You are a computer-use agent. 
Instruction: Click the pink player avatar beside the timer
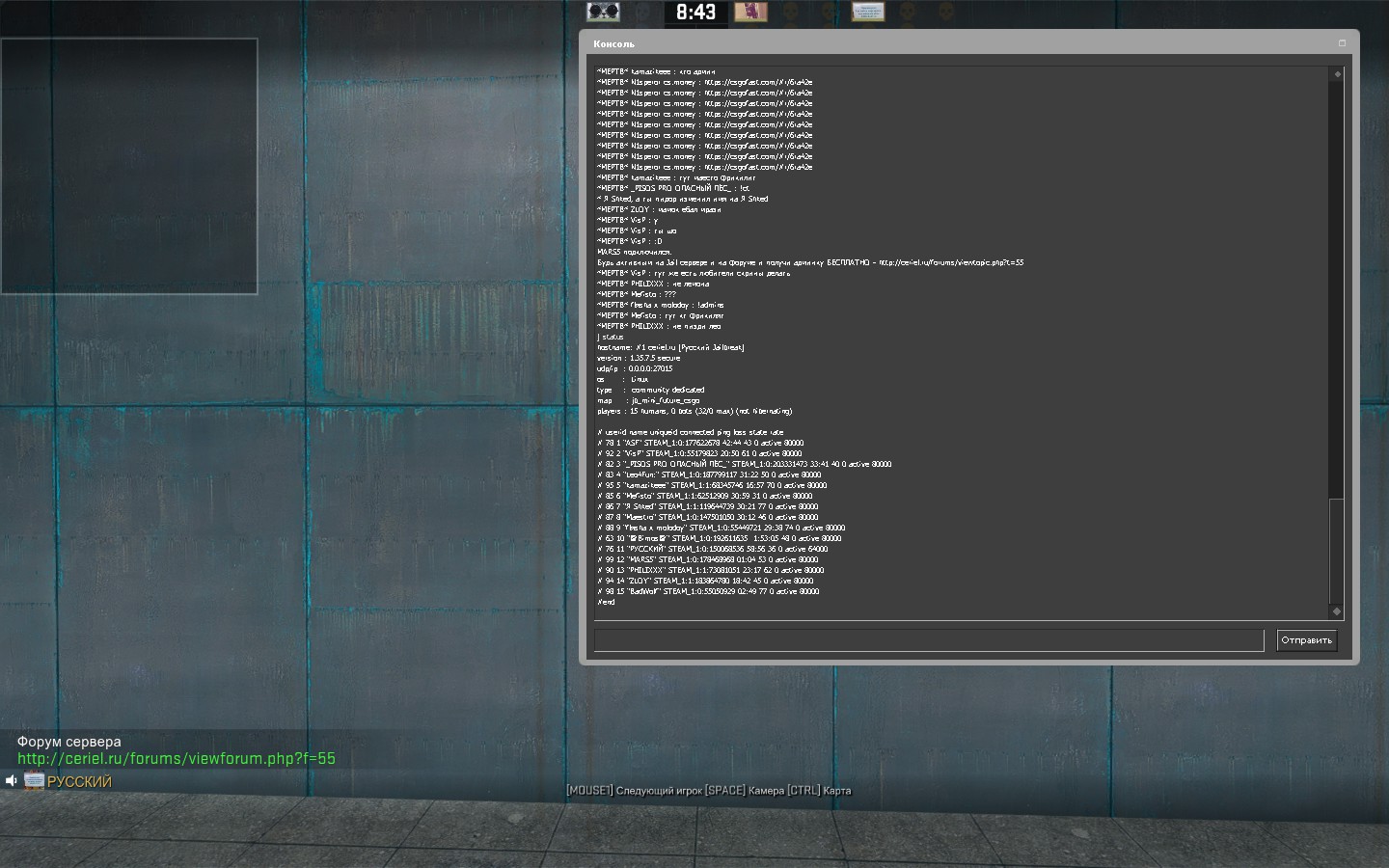750,12
